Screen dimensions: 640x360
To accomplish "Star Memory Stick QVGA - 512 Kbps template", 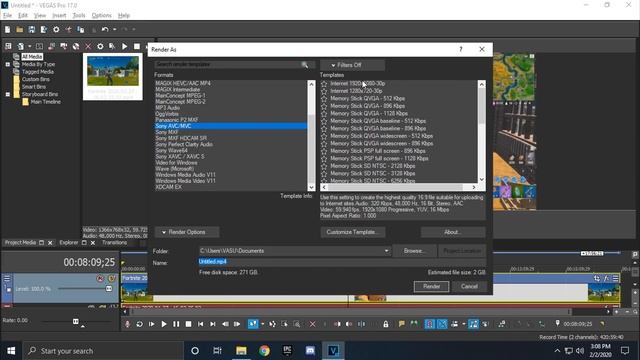I will coord(324,98).
